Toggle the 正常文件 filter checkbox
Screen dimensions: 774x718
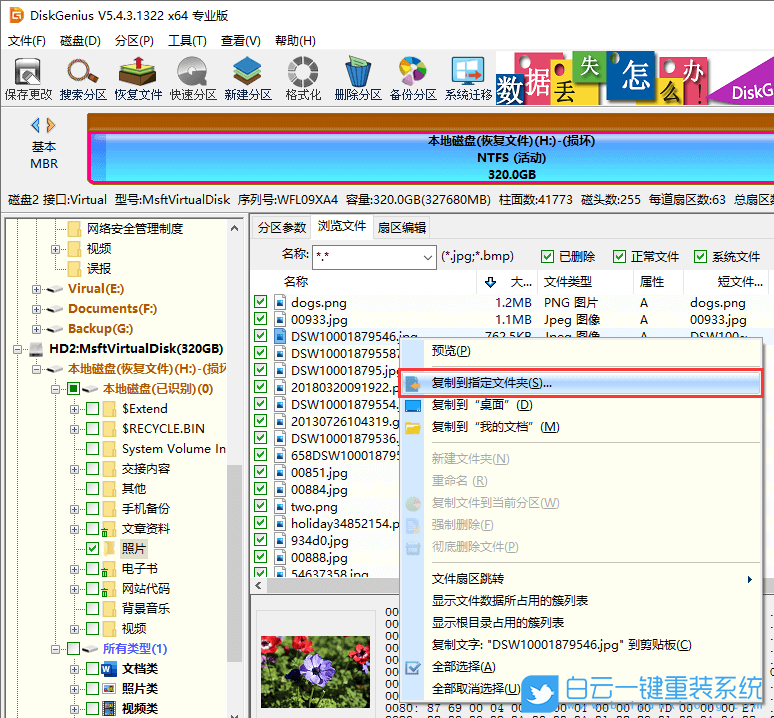619,257
